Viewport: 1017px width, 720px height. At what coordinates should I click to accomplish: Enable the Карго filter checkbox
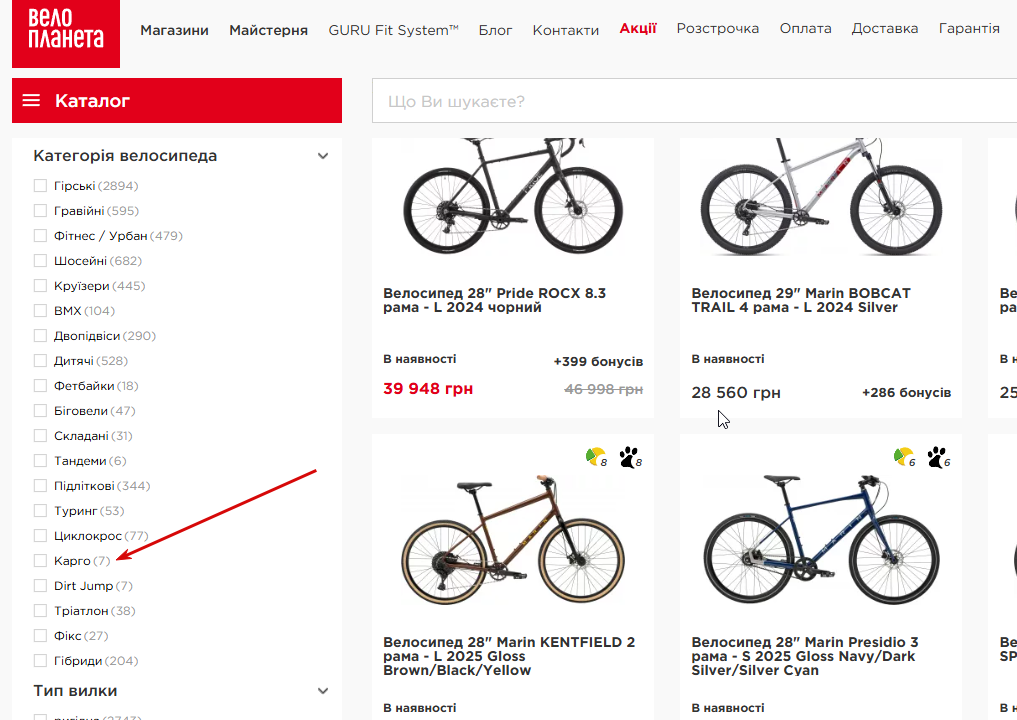pyautogui.click(x=40, y=561)
